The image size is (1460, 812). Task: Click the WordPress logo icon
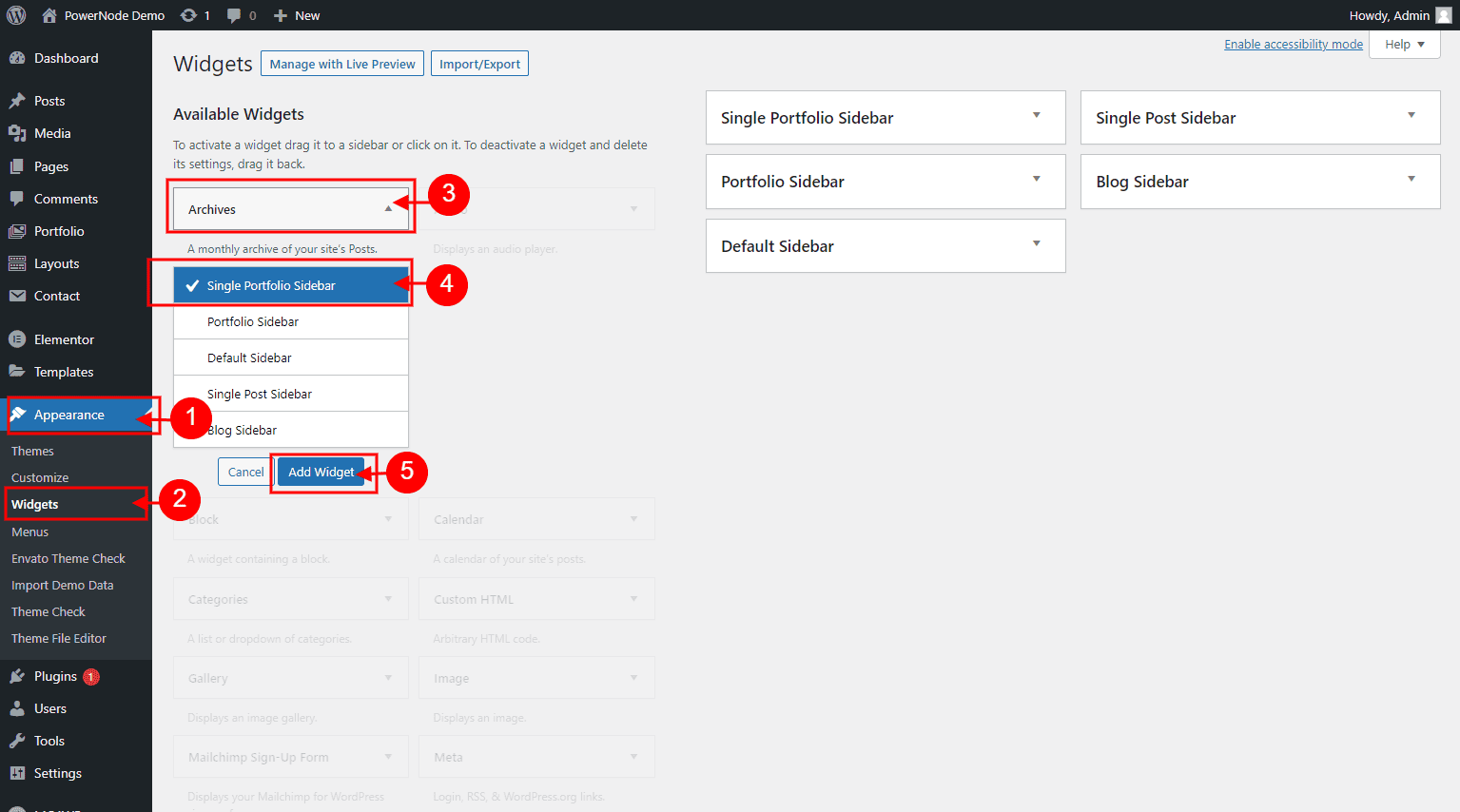click(x=16, y=15)
